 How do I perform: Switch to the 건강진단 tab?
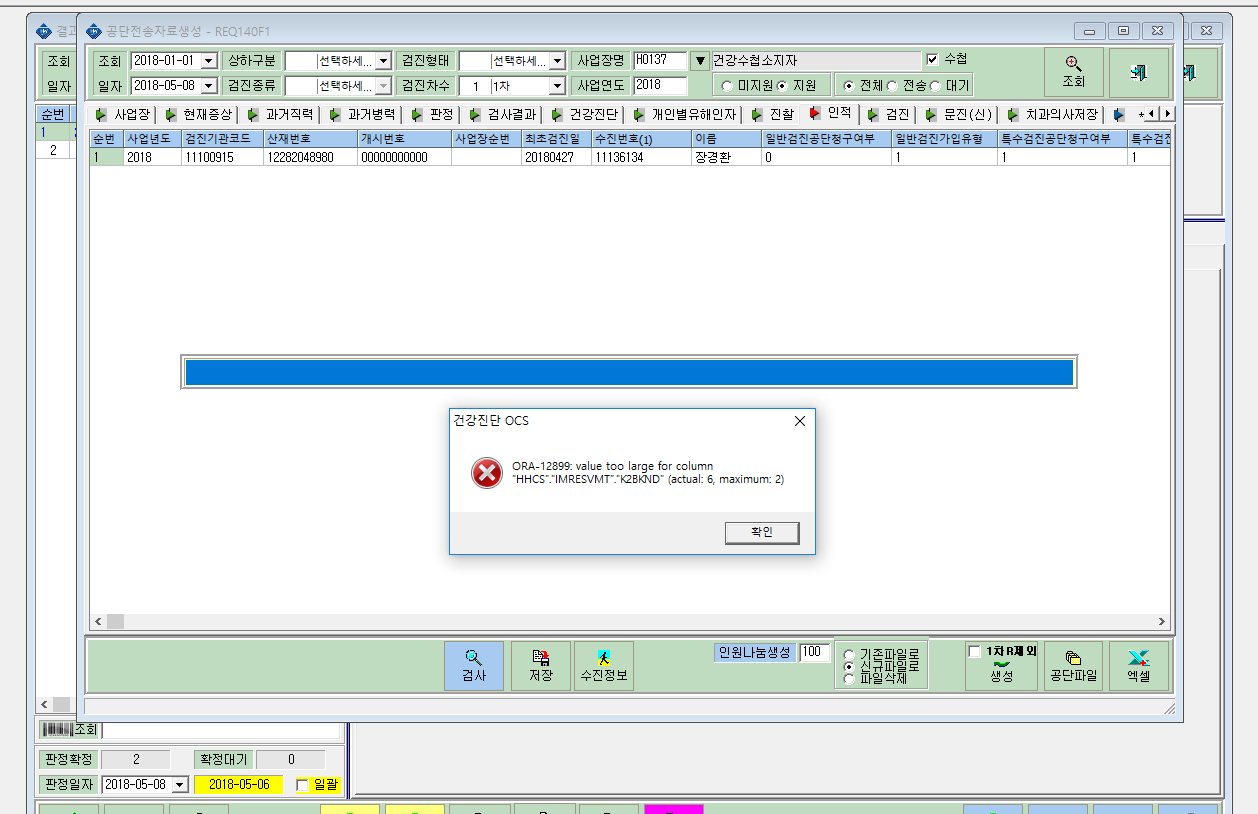(x=585, y=114)
